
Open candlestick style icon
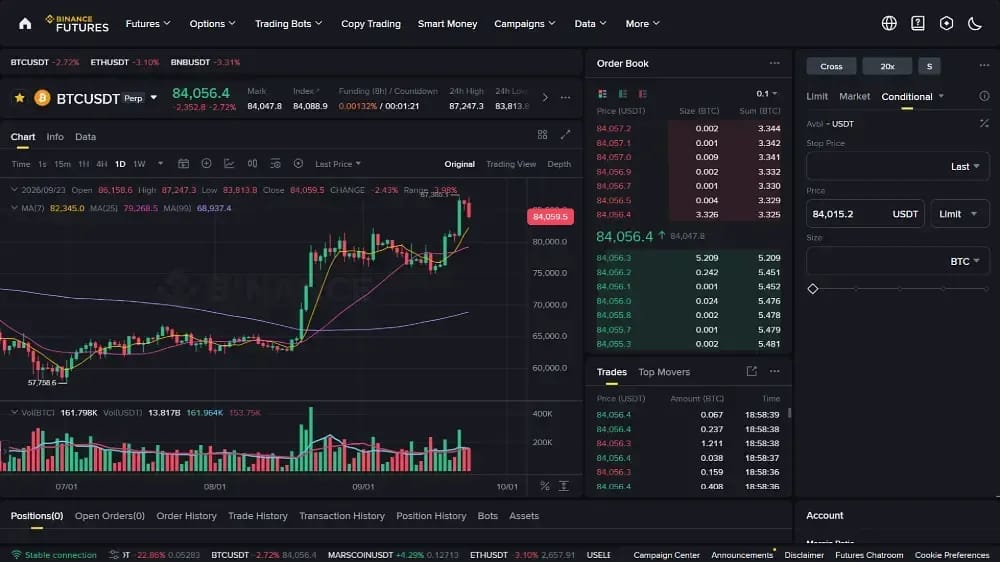coord(253,164)
